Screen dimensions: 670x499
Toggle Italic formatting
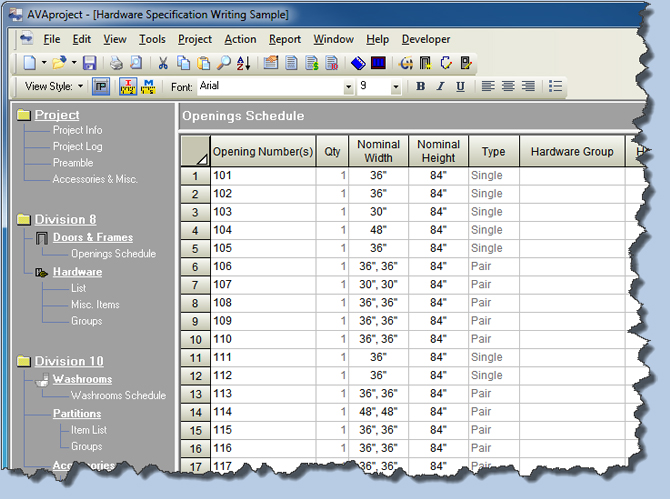click(440, 87)
